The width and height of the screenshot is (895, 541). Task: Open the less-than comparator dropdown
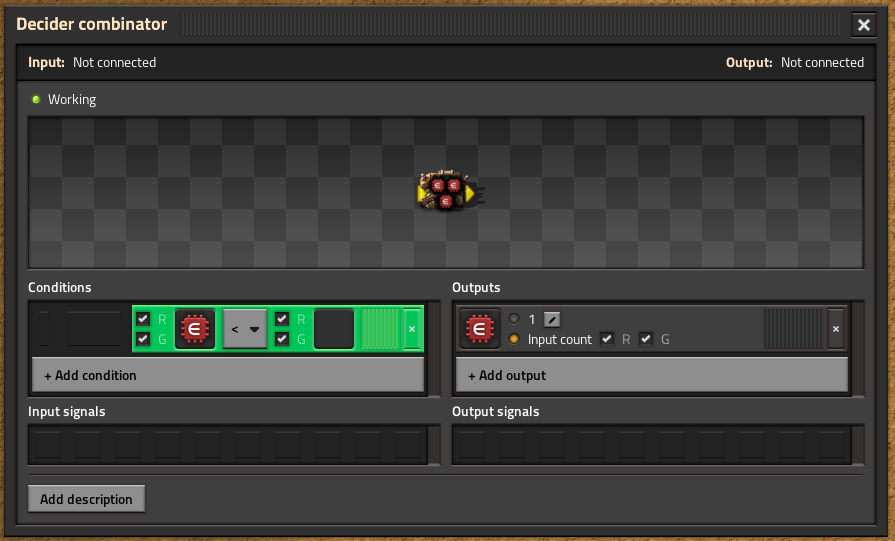point(245,329)
